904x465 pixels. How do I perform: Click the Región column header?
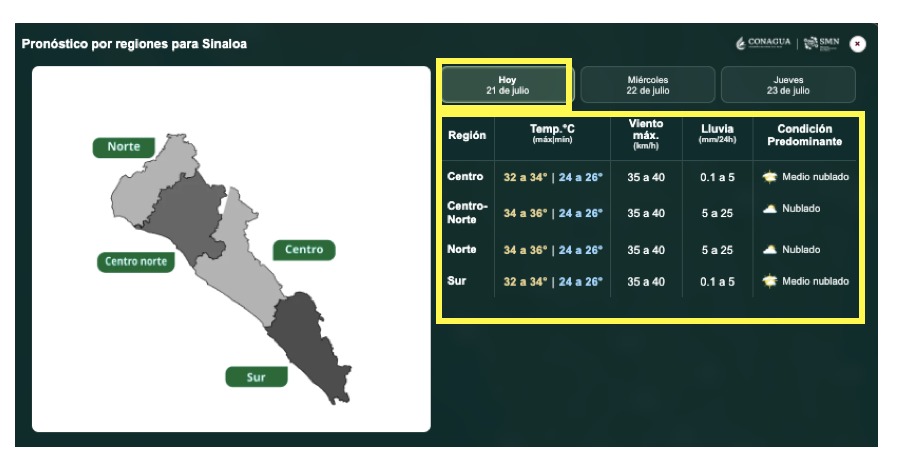[x=467, y=135]
